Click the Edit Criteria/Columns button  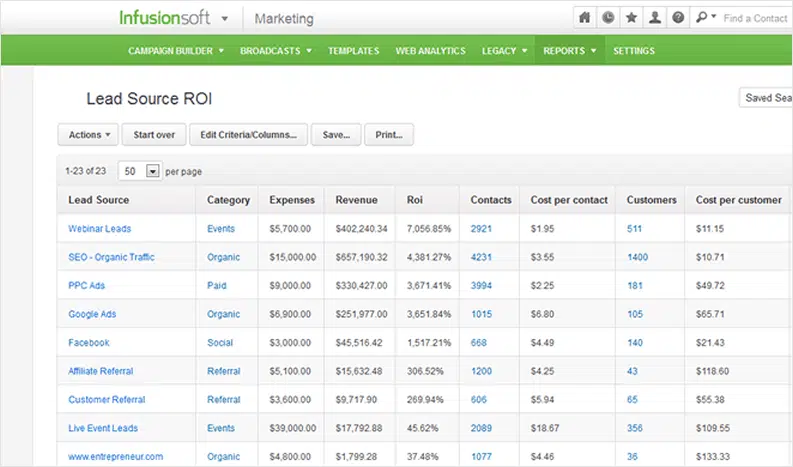(248, 135)
